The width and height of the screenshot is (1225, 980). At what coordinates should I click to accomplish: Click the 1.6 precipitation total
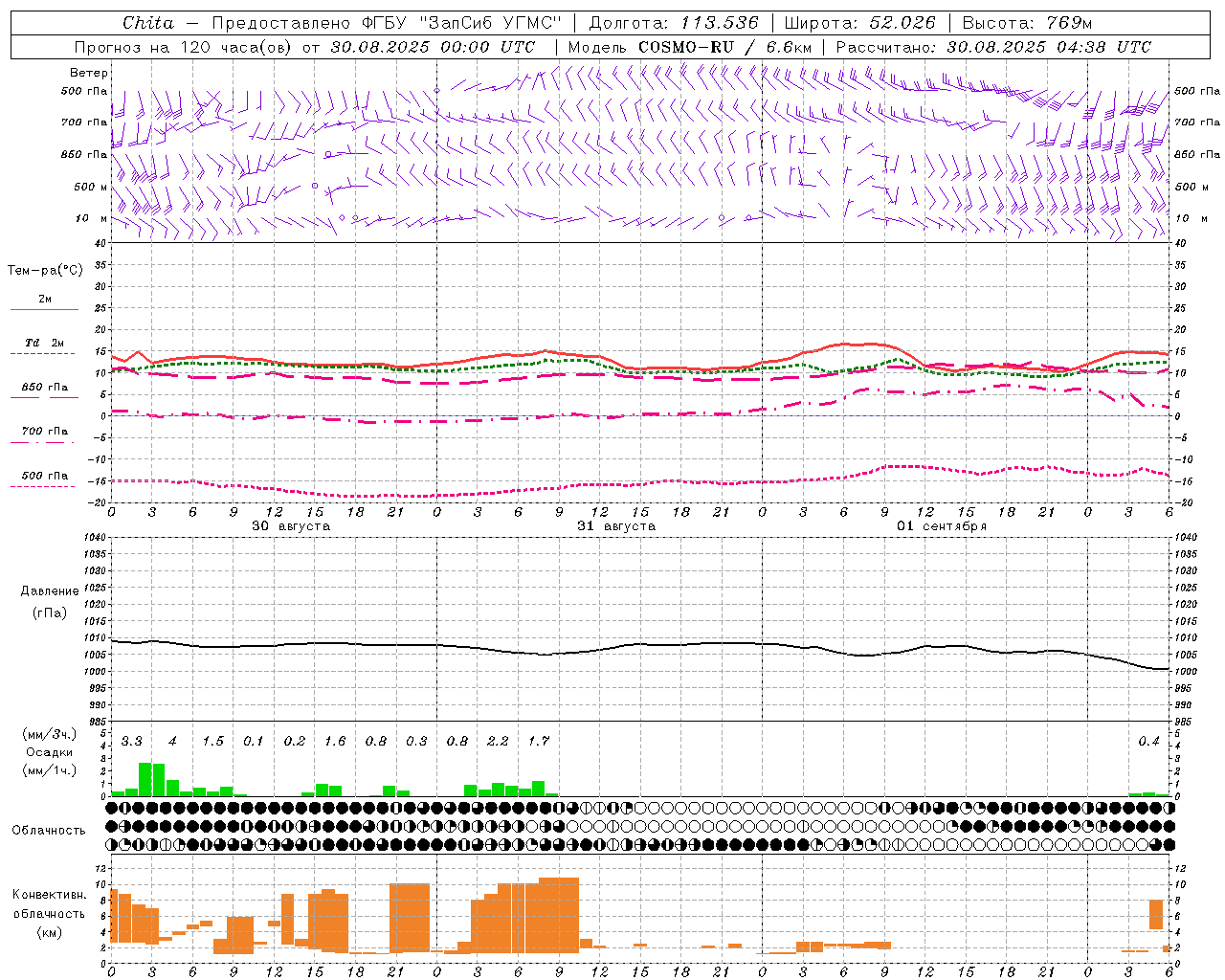[335, 742]
